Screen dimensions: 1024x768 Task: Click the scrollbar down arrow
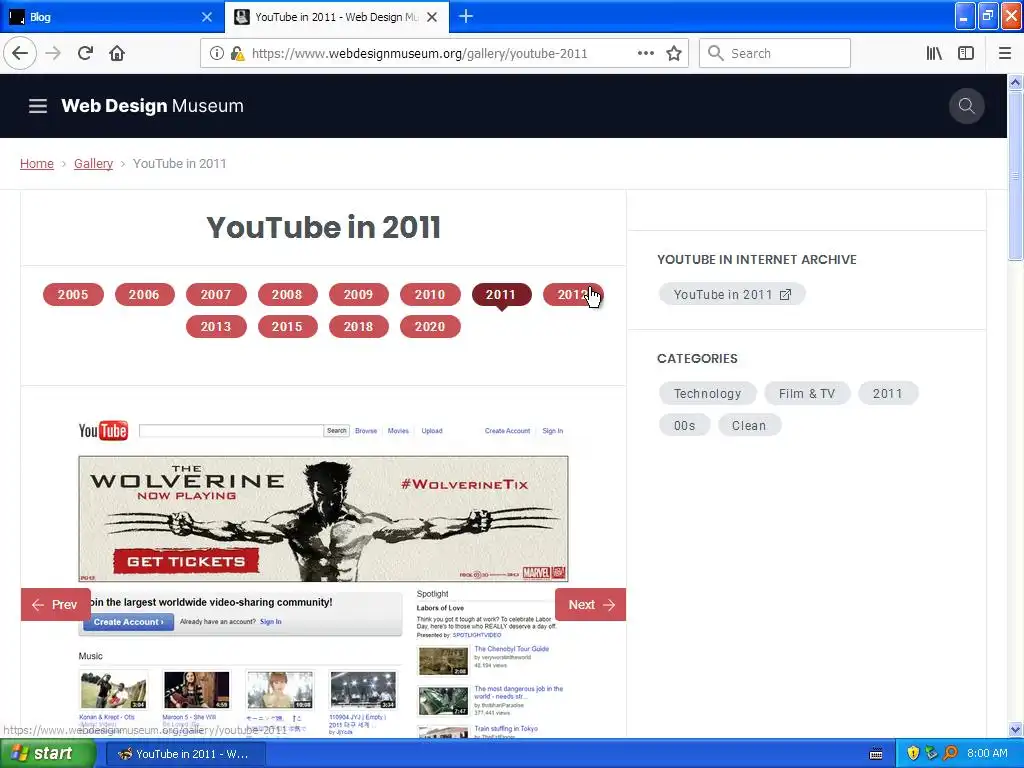pyautogui.click(x=1016, y=730)
